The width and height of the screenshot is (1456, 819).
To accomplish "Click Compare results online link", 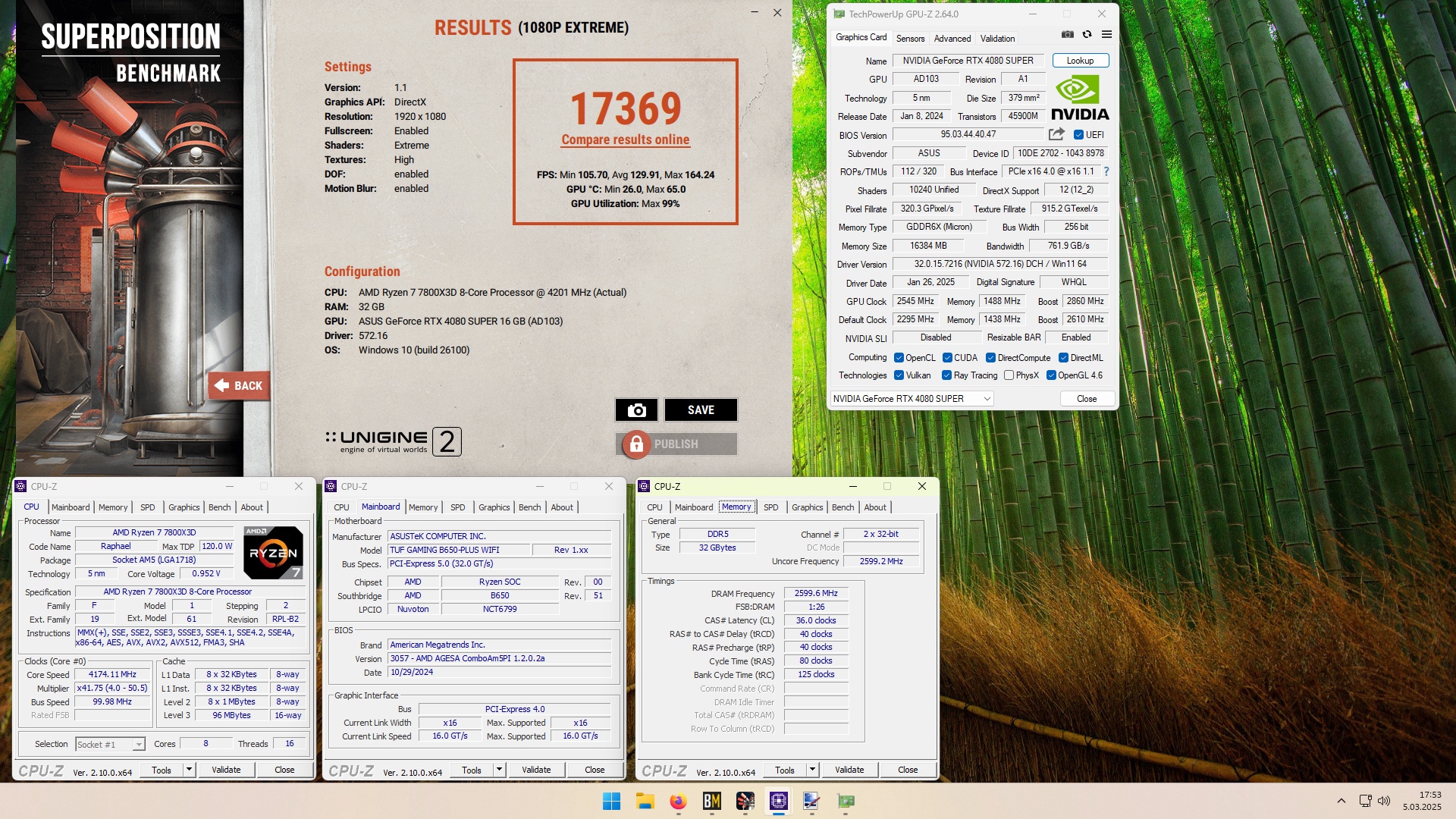I will coord(626,140).
